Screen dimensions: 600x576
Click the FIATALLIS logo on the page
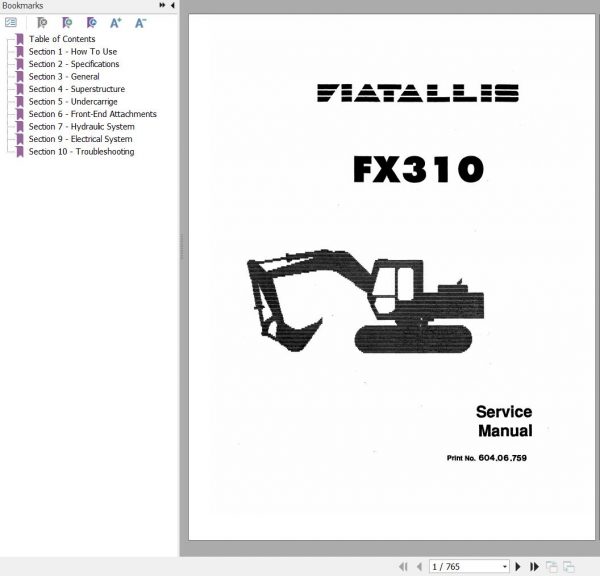pos(418,93)
